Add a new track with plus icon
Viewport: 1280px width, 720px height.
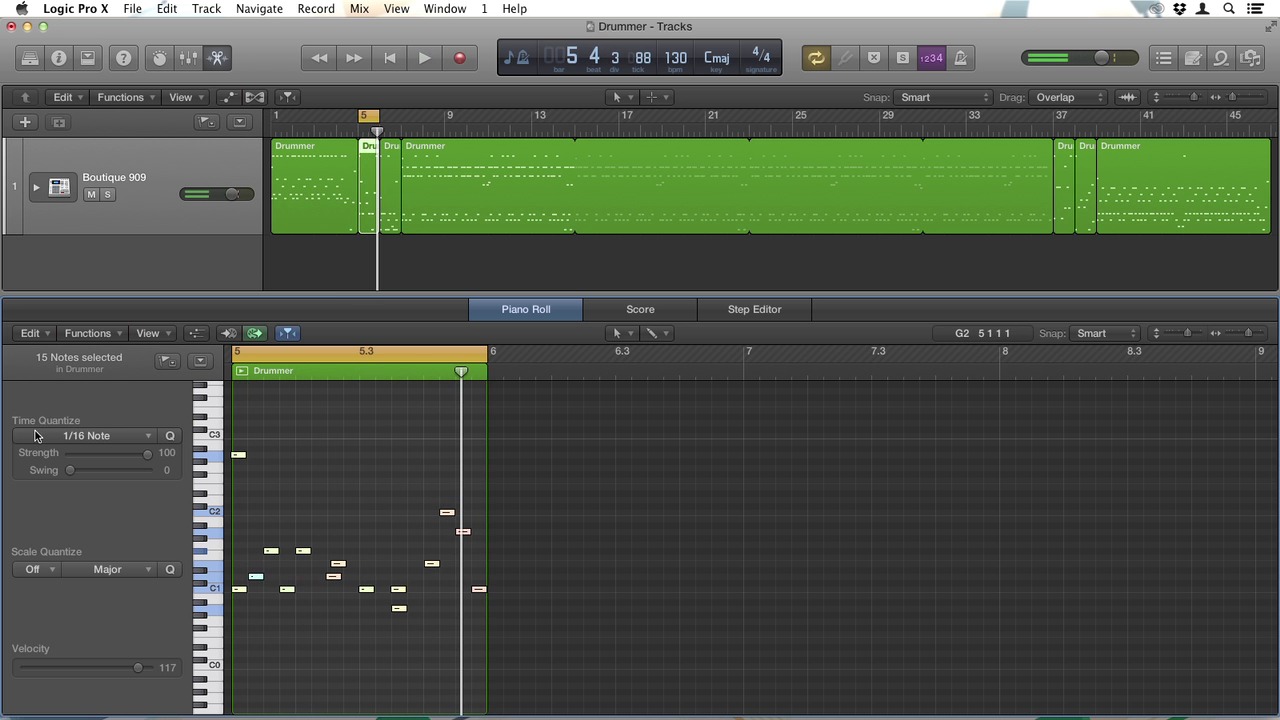25,122
